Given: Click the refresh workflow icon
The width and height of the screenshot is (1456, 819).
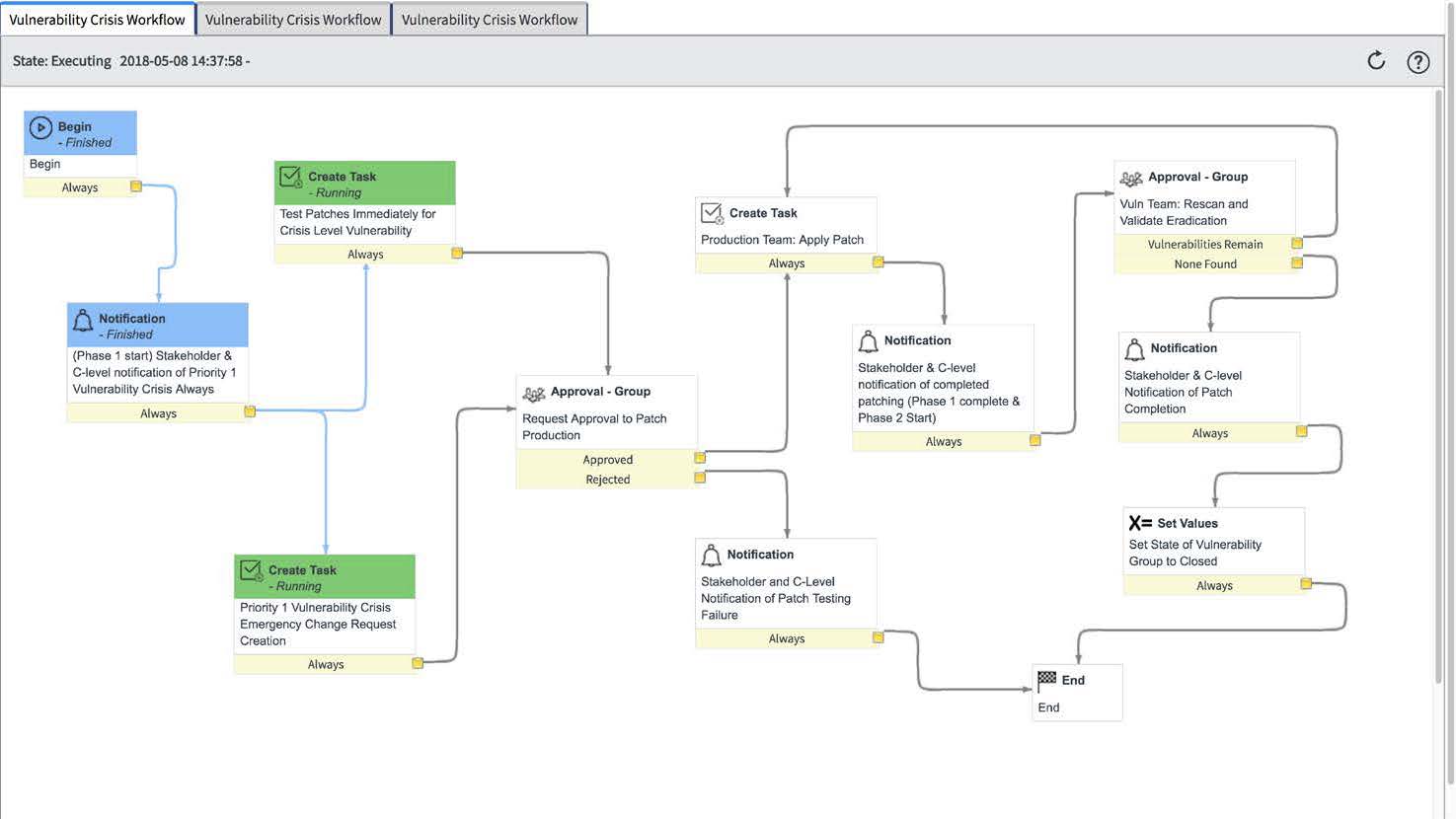Looking at the screenshot, I should pos(1376,61).
